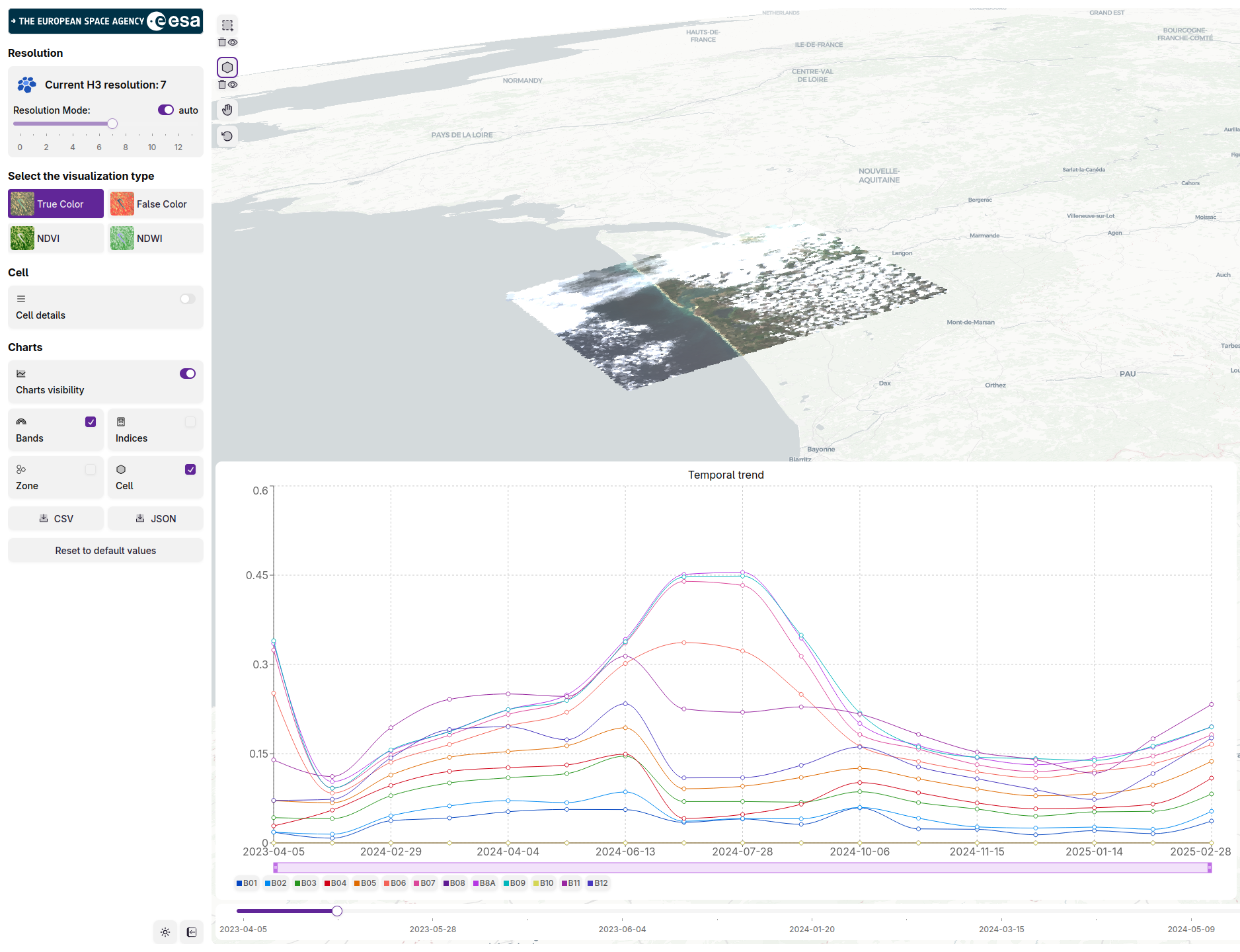Select NDVI visualization type

(x=56, y=239)
